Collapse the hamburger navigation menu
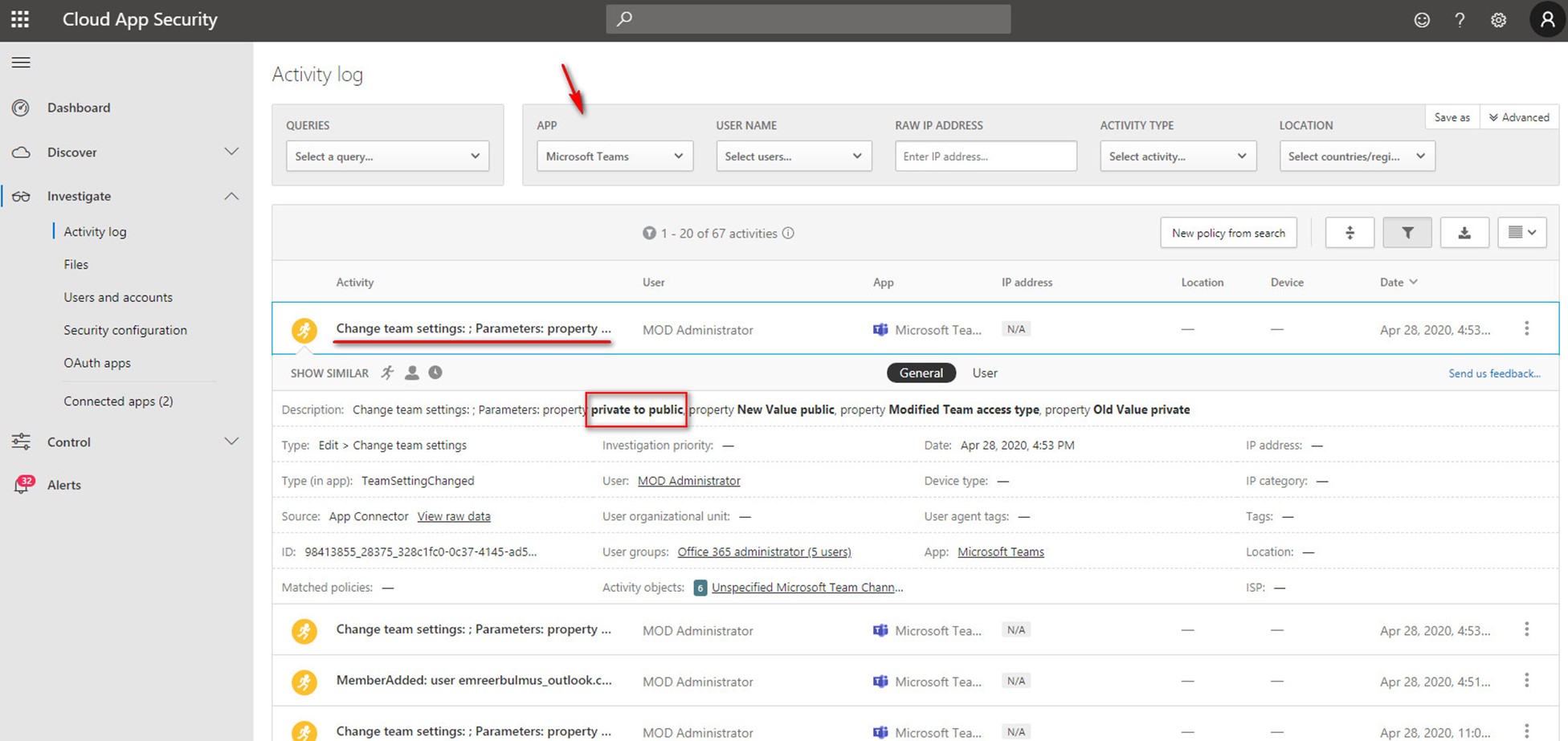 pyautogui.click(x=21, y=63)
